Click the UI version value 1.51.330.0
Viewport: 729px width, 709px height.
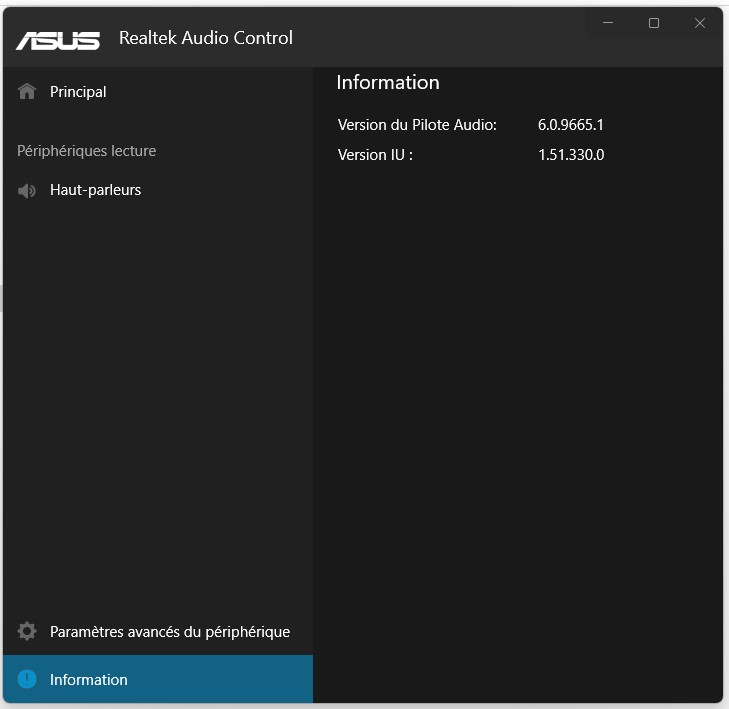pos(571,155)
